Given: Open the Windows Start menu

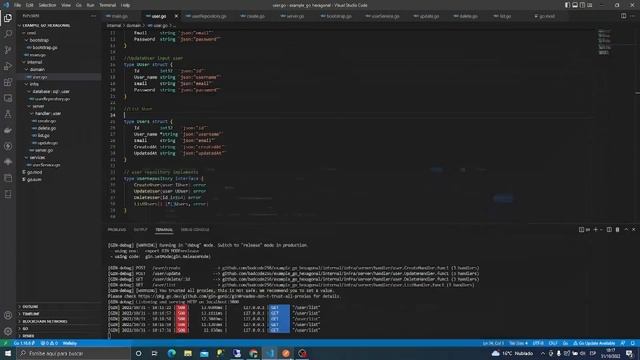Looking at the screenshot, I should click(8, 353).
